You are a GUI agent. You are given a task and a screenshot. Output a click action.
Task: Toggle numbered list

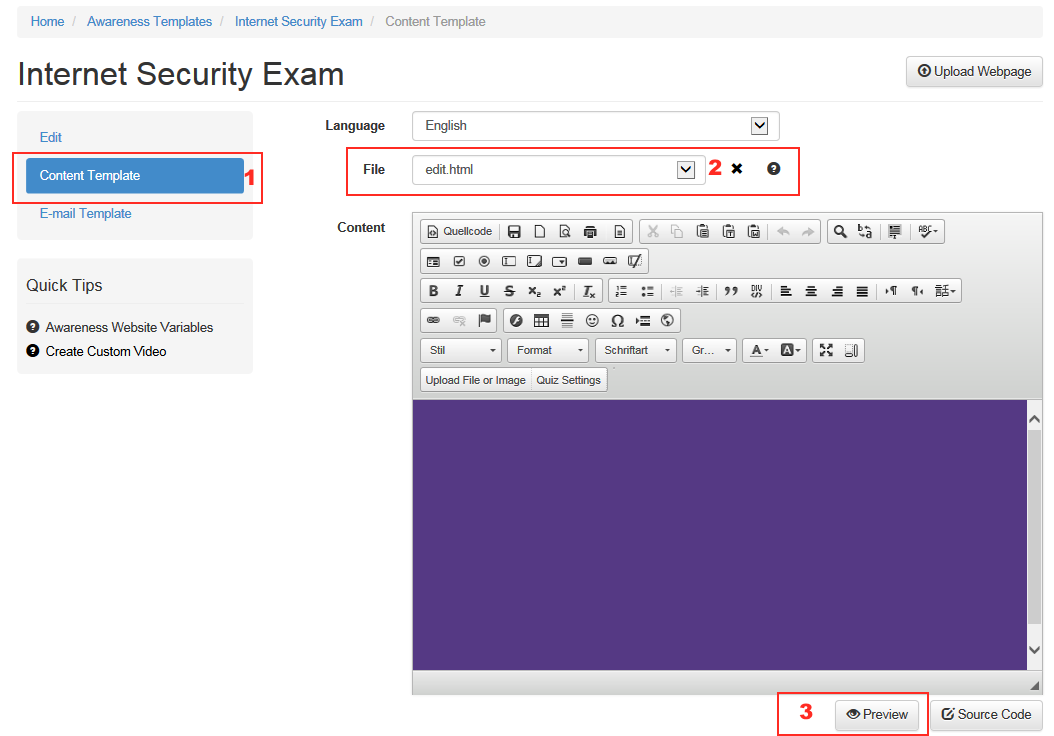[622, 291]
